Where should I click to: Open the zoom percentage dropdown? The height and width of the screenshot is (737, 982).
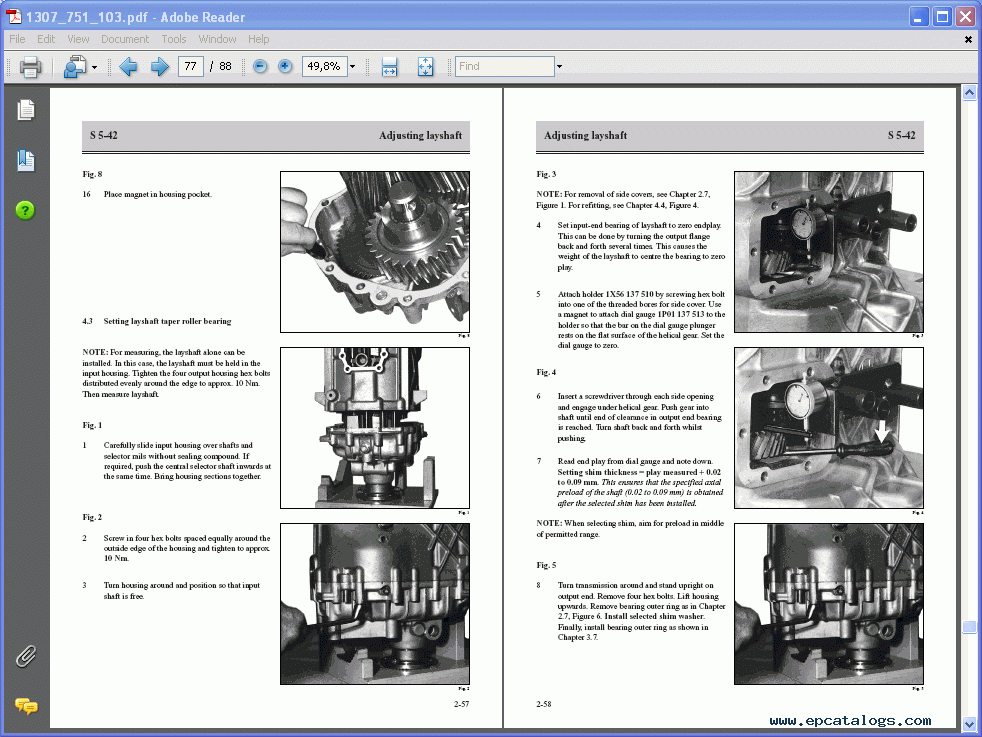pyautogui.click(x=350, y=66)
